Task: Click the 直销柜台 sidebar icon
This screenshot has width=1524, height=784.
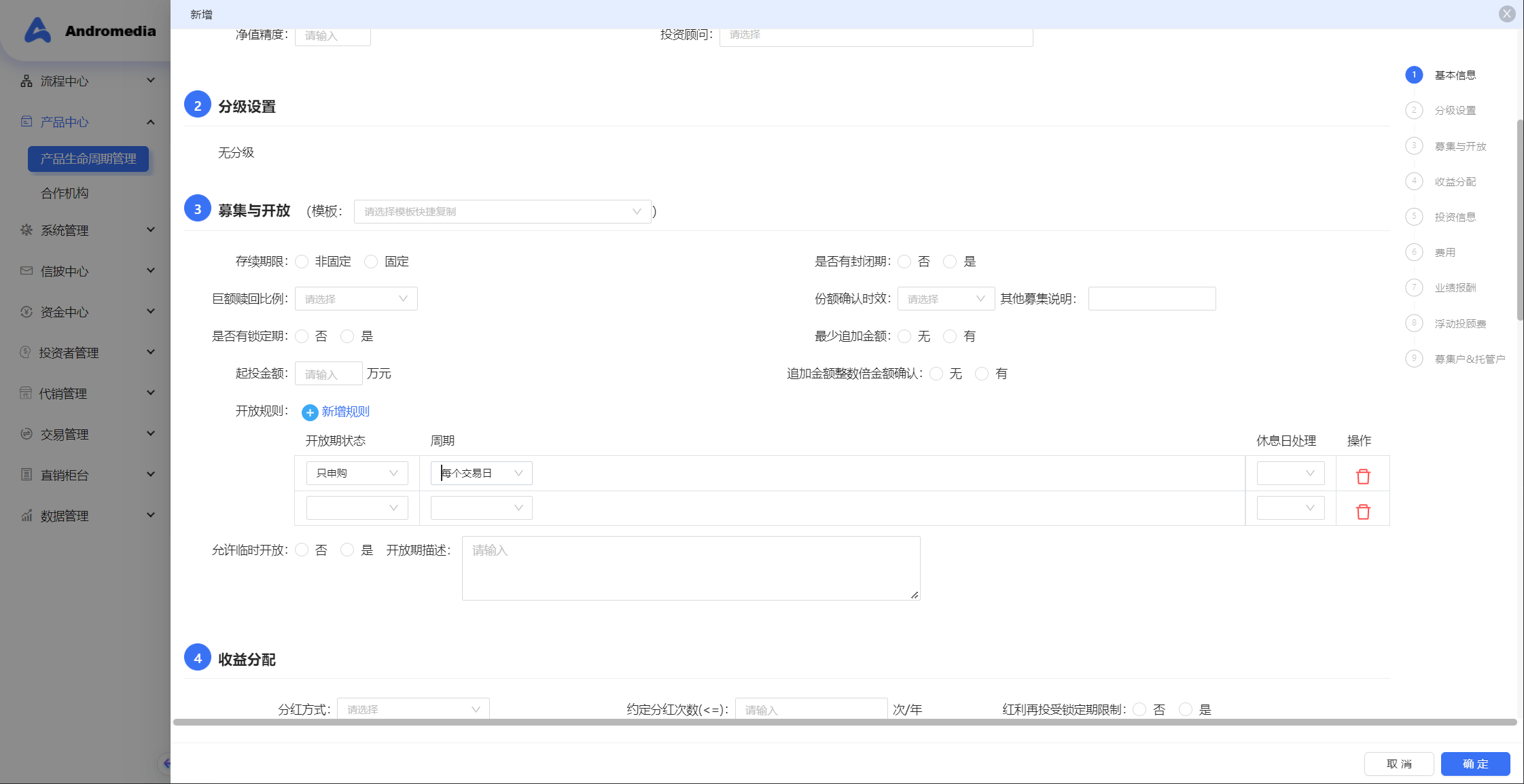Action: pos(26,475)
